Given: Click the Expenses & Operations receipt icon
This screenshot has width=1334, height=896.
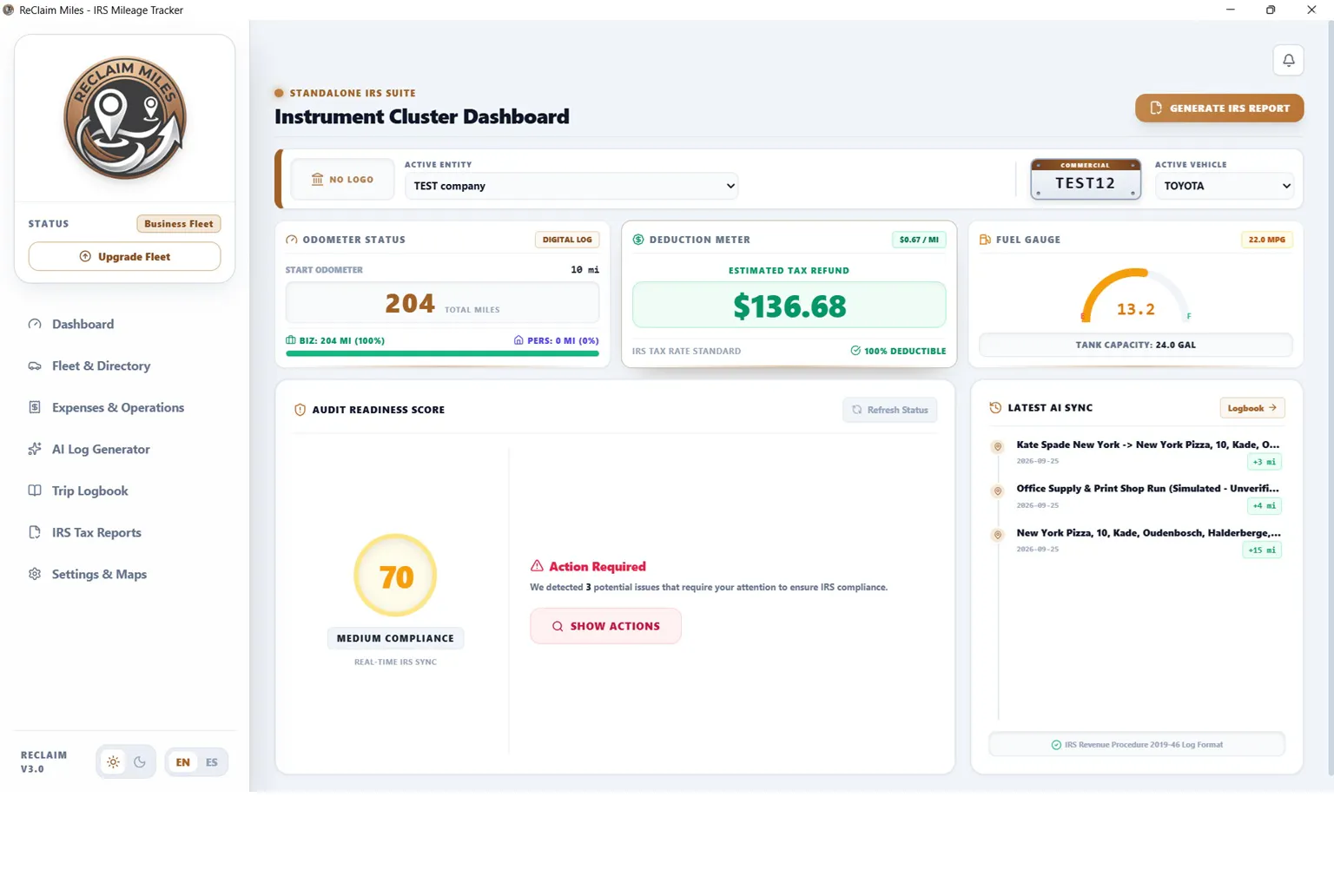Looking at the screenshot, I should [35, 407].
